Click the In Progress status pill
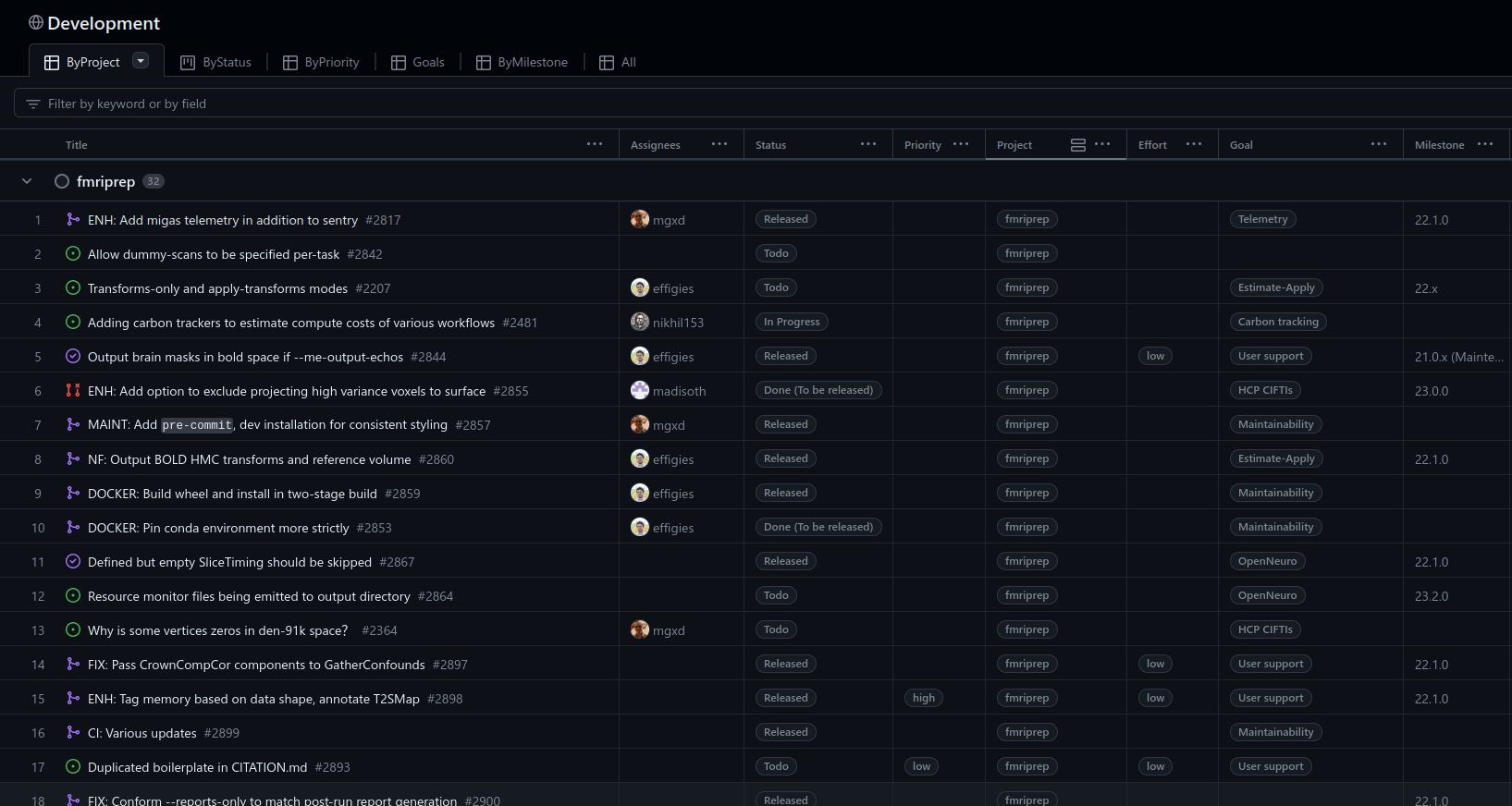 click(x=792, y=322)
